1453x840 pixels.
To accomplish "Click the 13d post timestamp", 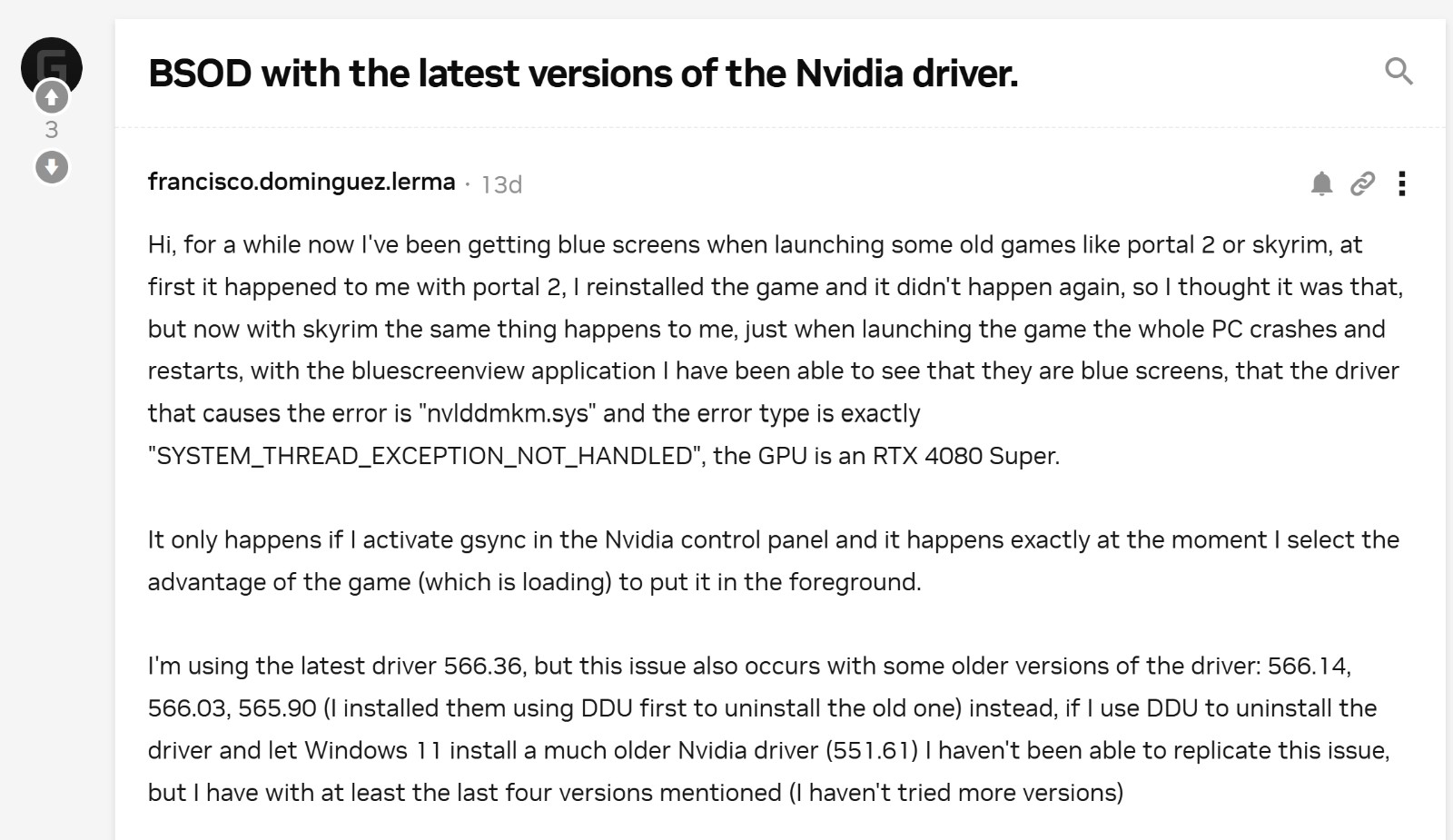I will tap(501, 185).
